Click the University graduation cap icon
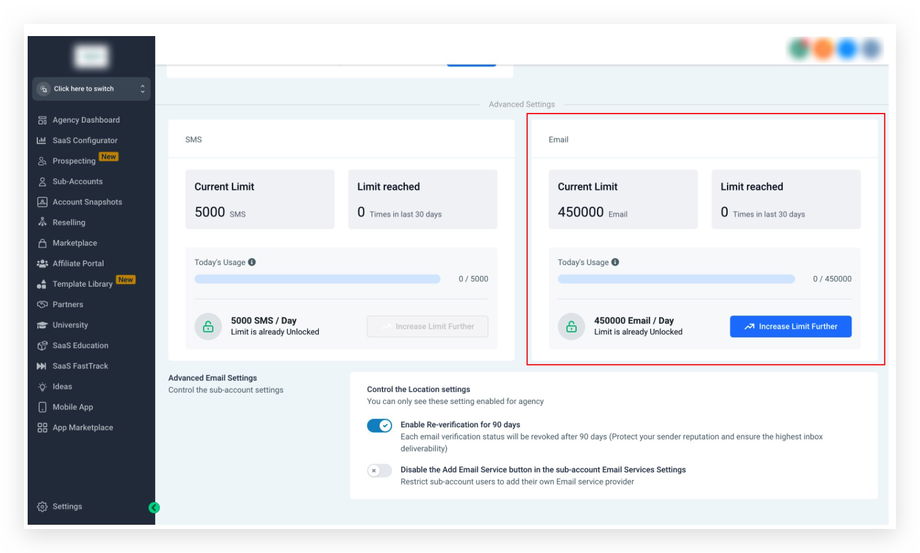This screenshot has height=553, width=920. (x=42, y=325)
